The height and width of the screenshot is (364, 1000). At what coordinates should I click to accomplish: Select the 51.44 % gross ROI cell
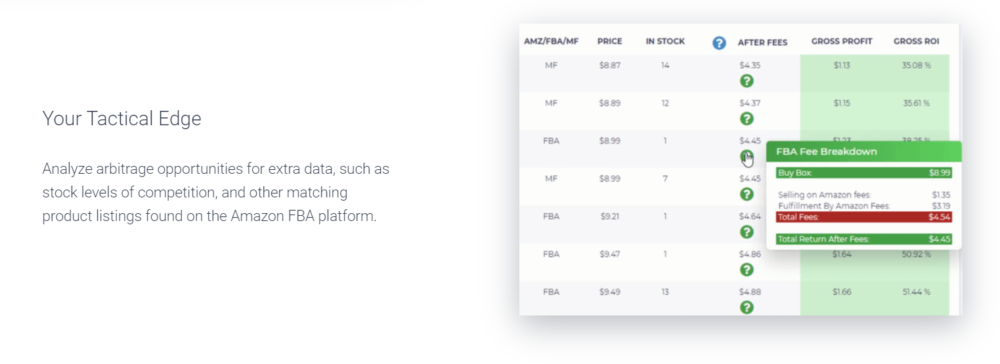[916, 292]
